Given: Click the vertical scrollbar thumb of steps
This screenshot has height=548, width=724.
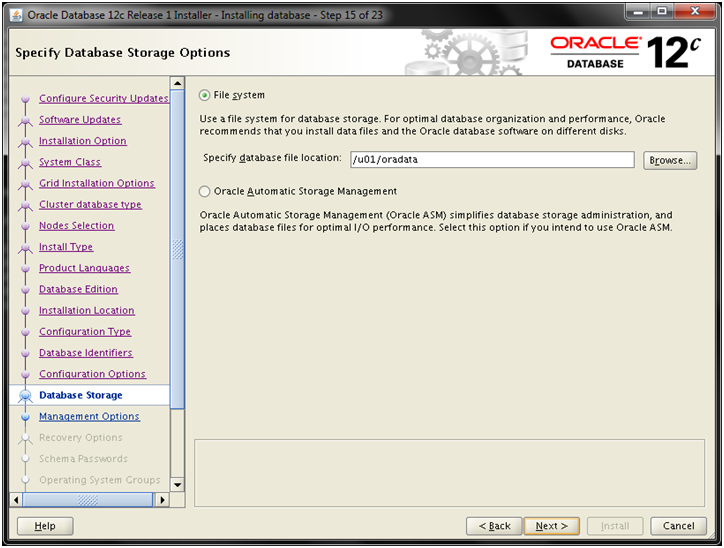Looking at the screenshot, I should point(177,249).
